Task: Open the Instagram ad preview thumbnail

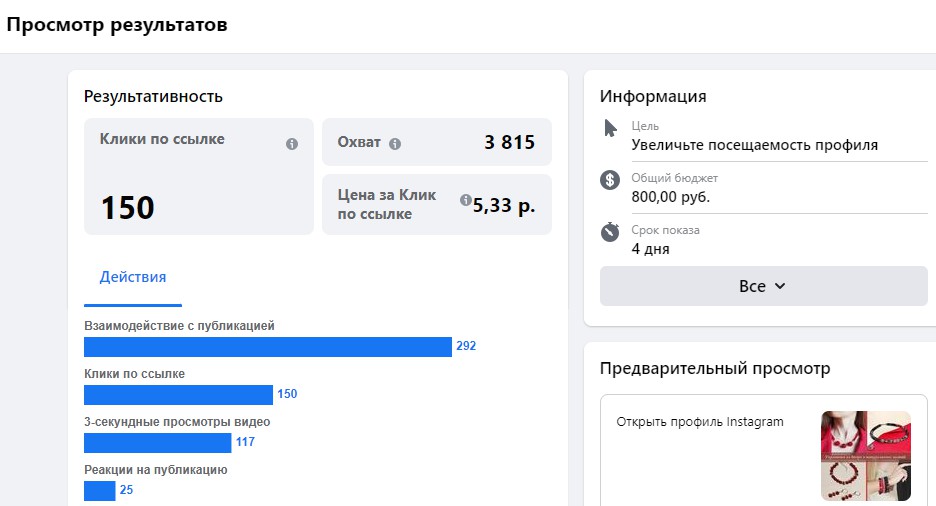Action: click(x=865, y=456)
